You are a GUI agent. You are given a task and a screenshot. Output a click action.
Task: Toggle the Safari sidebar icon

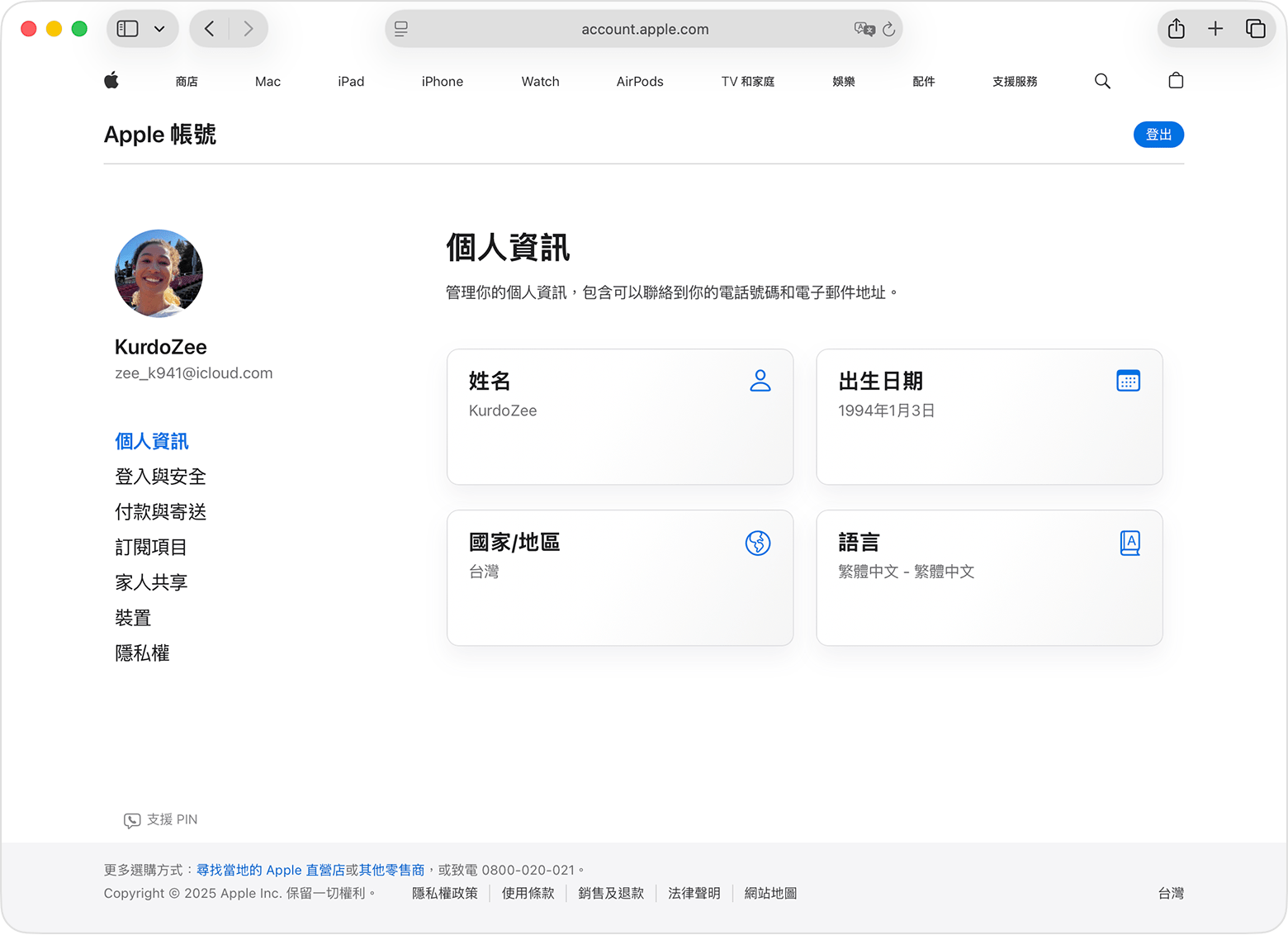126,28
